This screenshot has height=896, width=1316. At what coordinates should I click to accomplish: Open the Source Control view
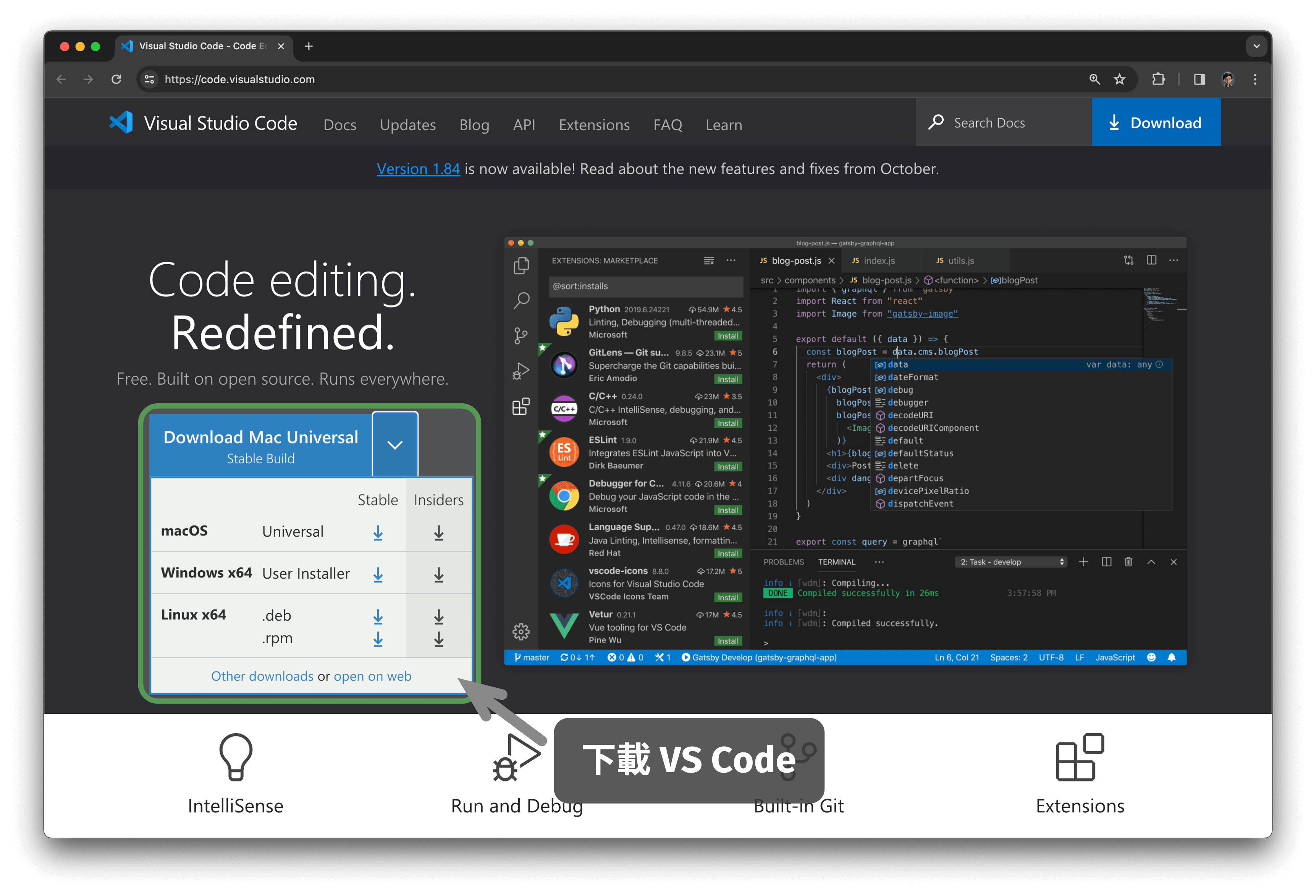(522, 335)
